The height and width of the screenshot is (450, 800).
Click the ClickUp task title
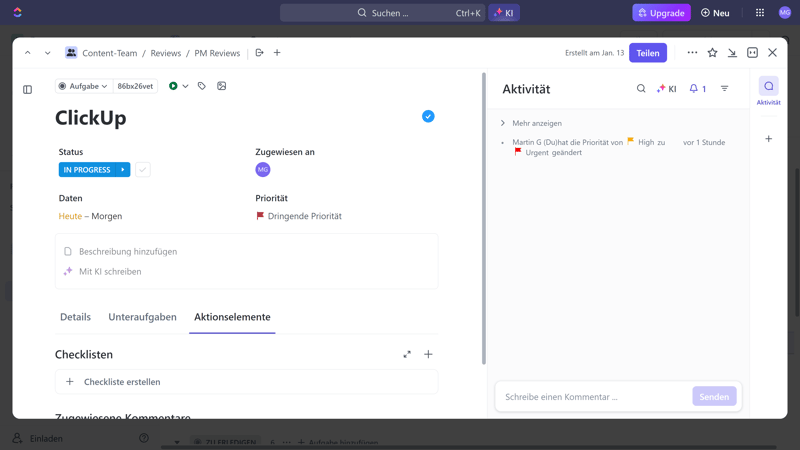tap(91, 118)
